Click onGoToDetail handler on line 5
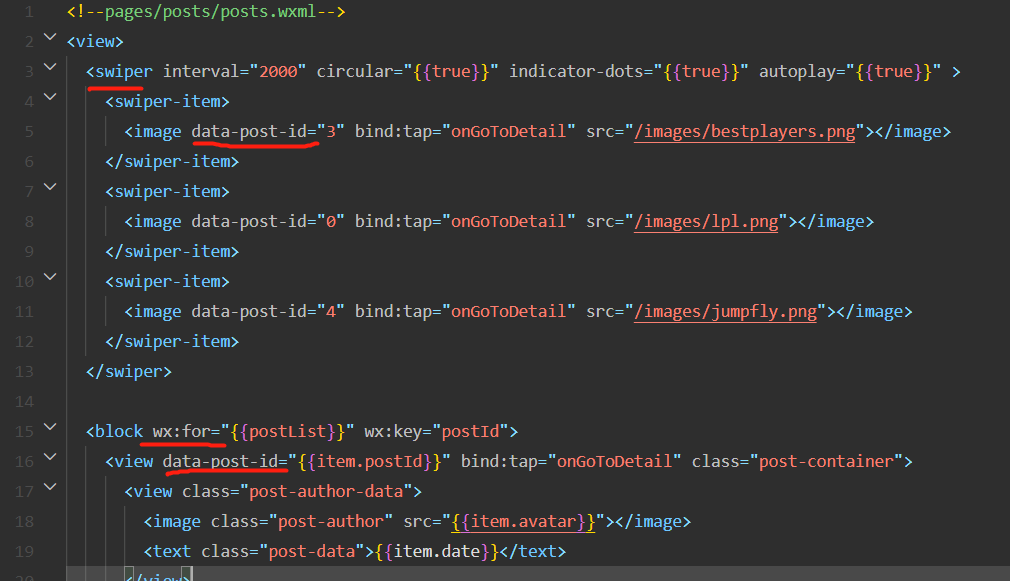 pos(508,132)
